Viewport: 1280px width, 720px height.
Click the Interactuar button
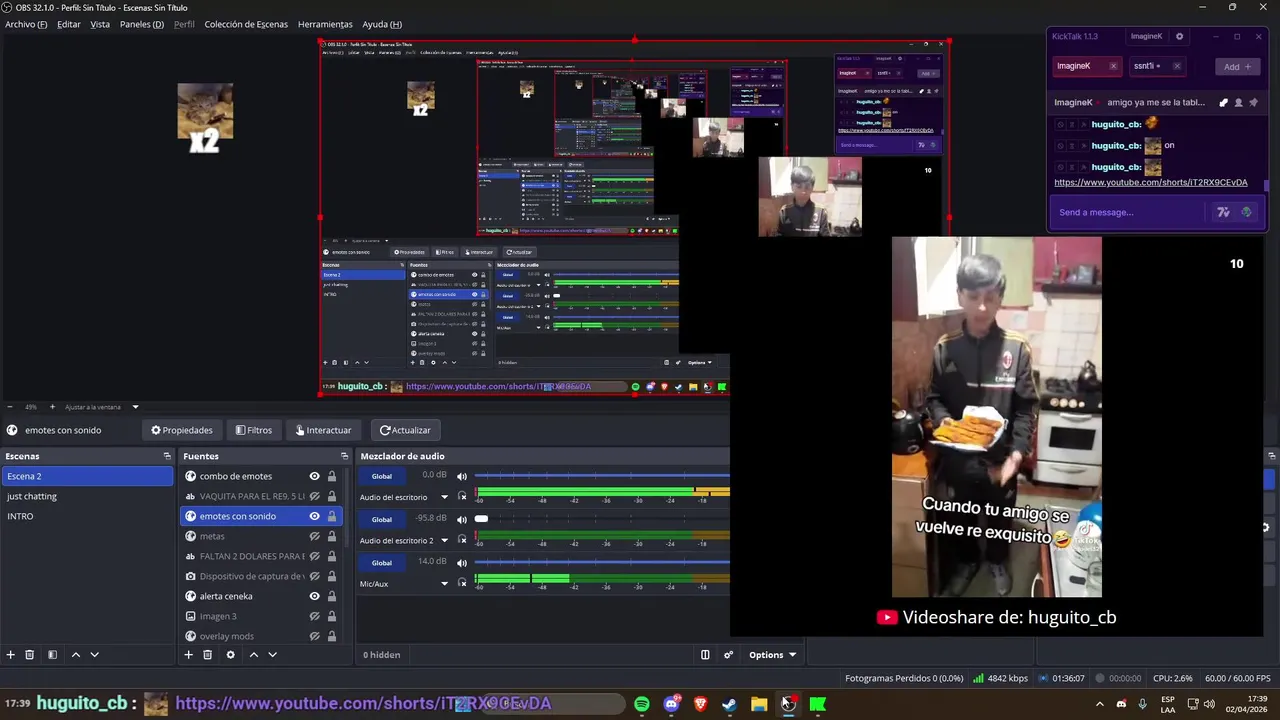(x=323, y=430)
